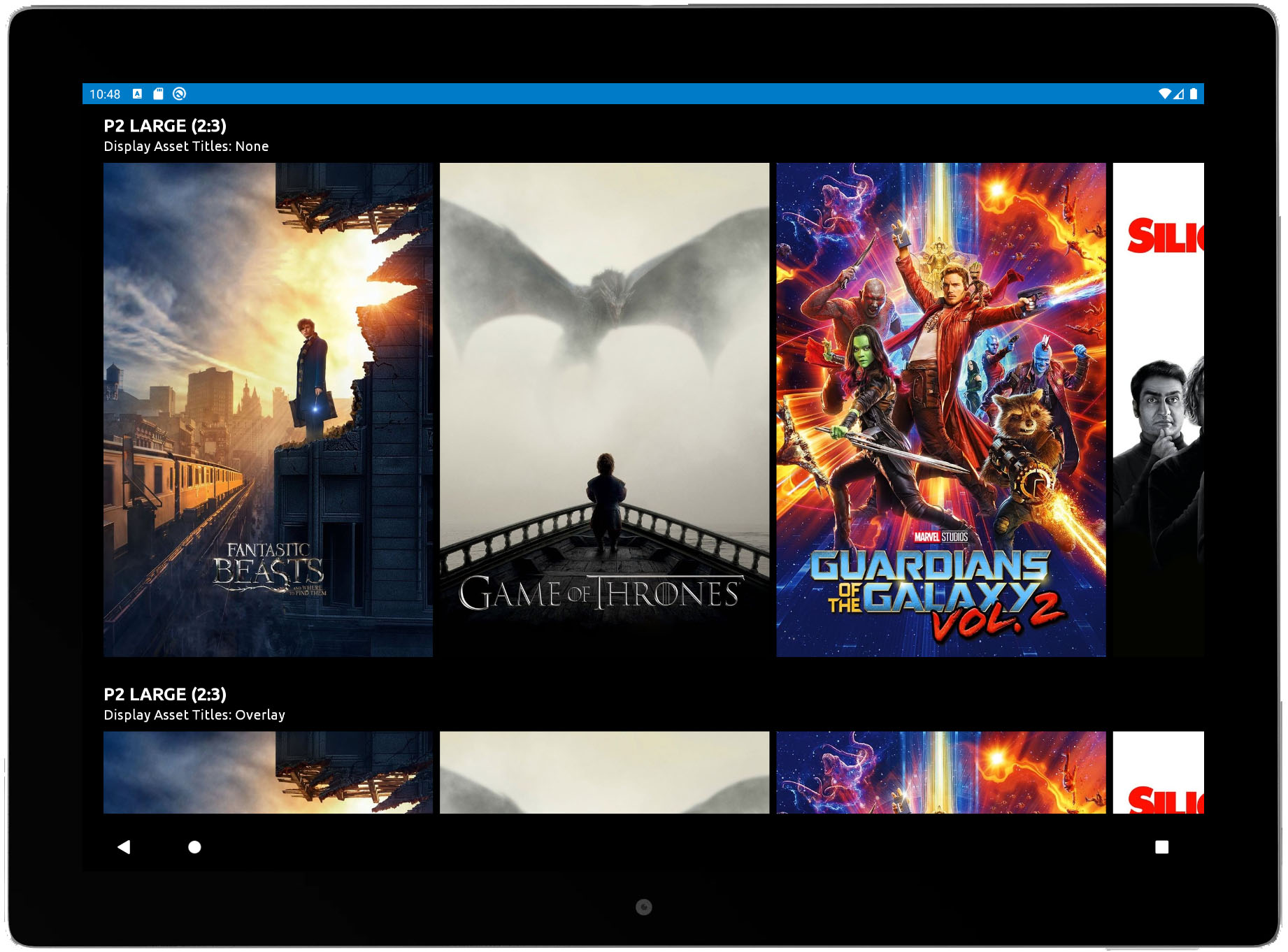The height and width of the screenshot is (952, 1288).
Task: Open Guardians of the Galaxy Vol. 2 poster in first row
Action: point(940,410)
